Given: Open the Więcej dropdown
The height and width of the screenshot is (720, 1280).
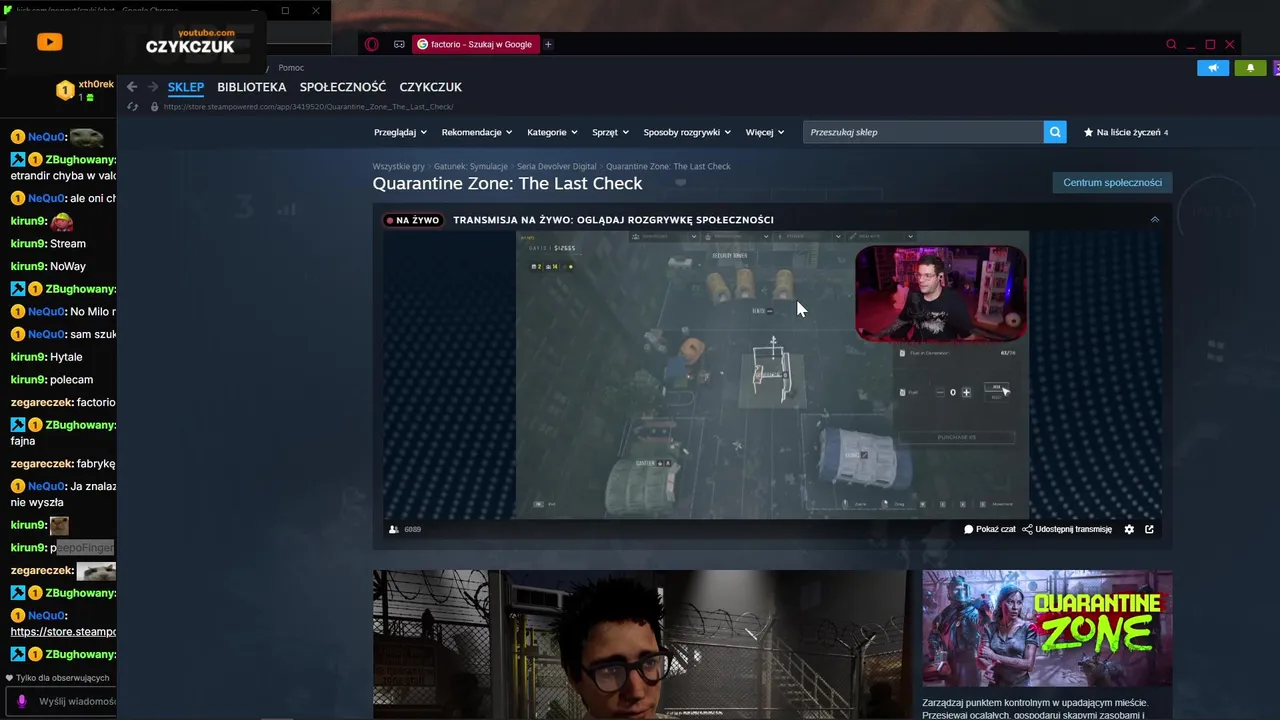Looking at the screenshot, I should tap(764, 132).
